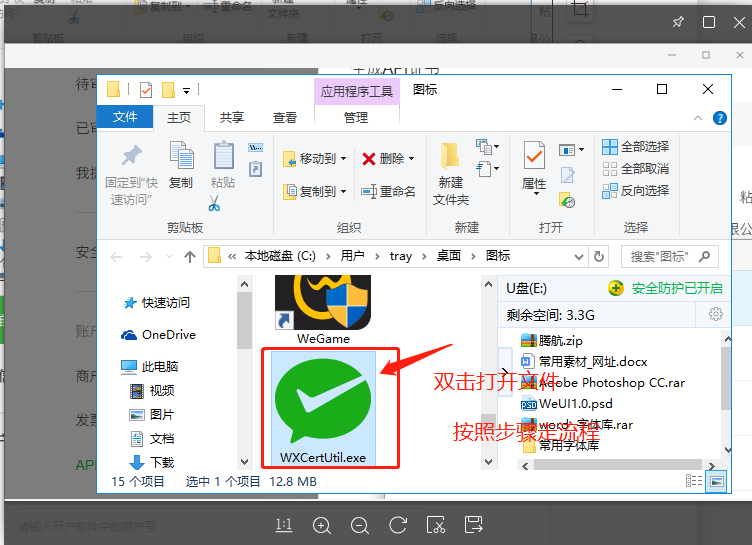The width and height of the screenshot is (752, 545).
Task: Click the Pin to Quick access icon
Action: pos(131,155)
